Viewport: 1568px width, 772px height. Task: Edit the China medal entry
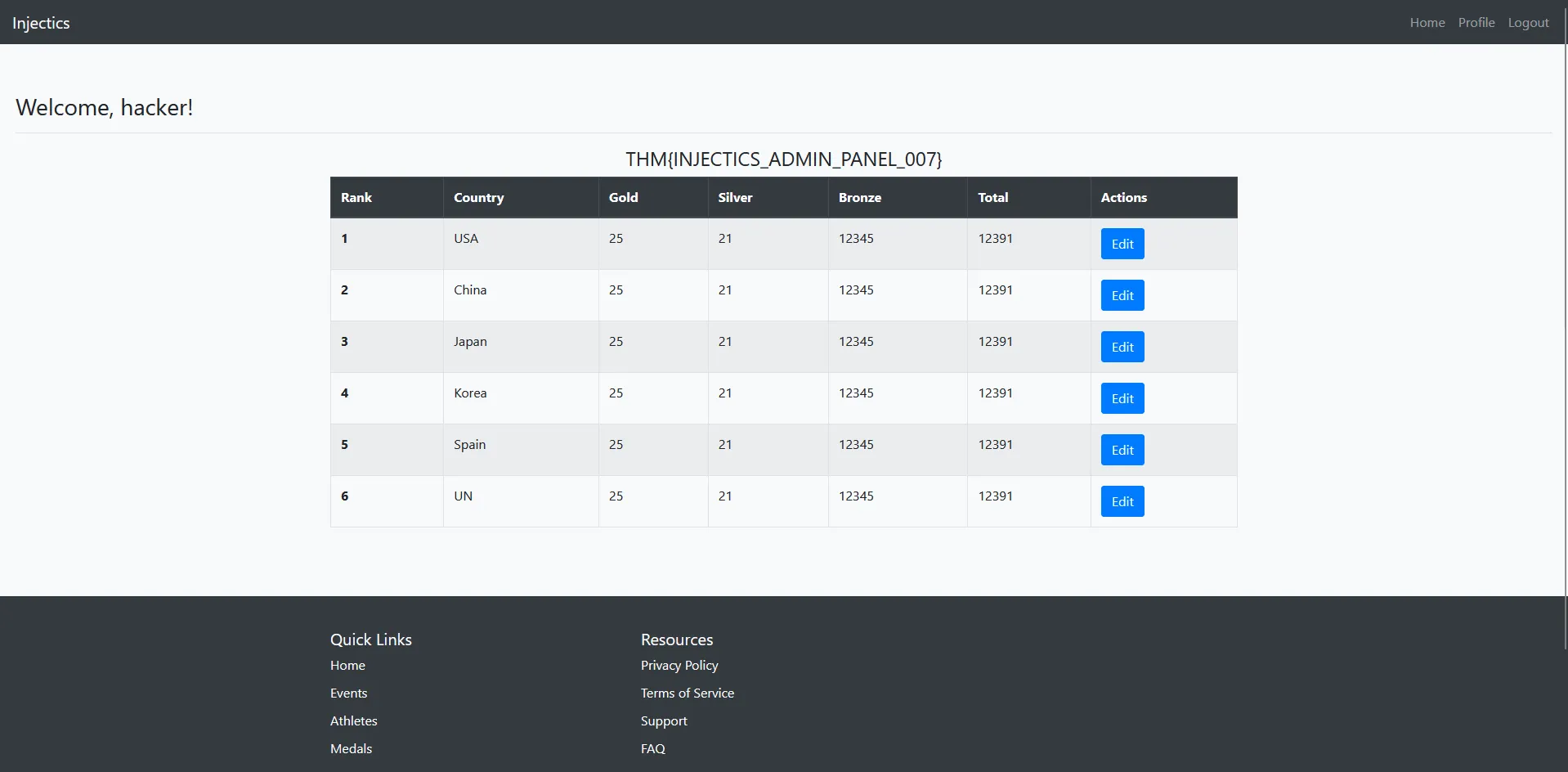tap(1122, 294)
